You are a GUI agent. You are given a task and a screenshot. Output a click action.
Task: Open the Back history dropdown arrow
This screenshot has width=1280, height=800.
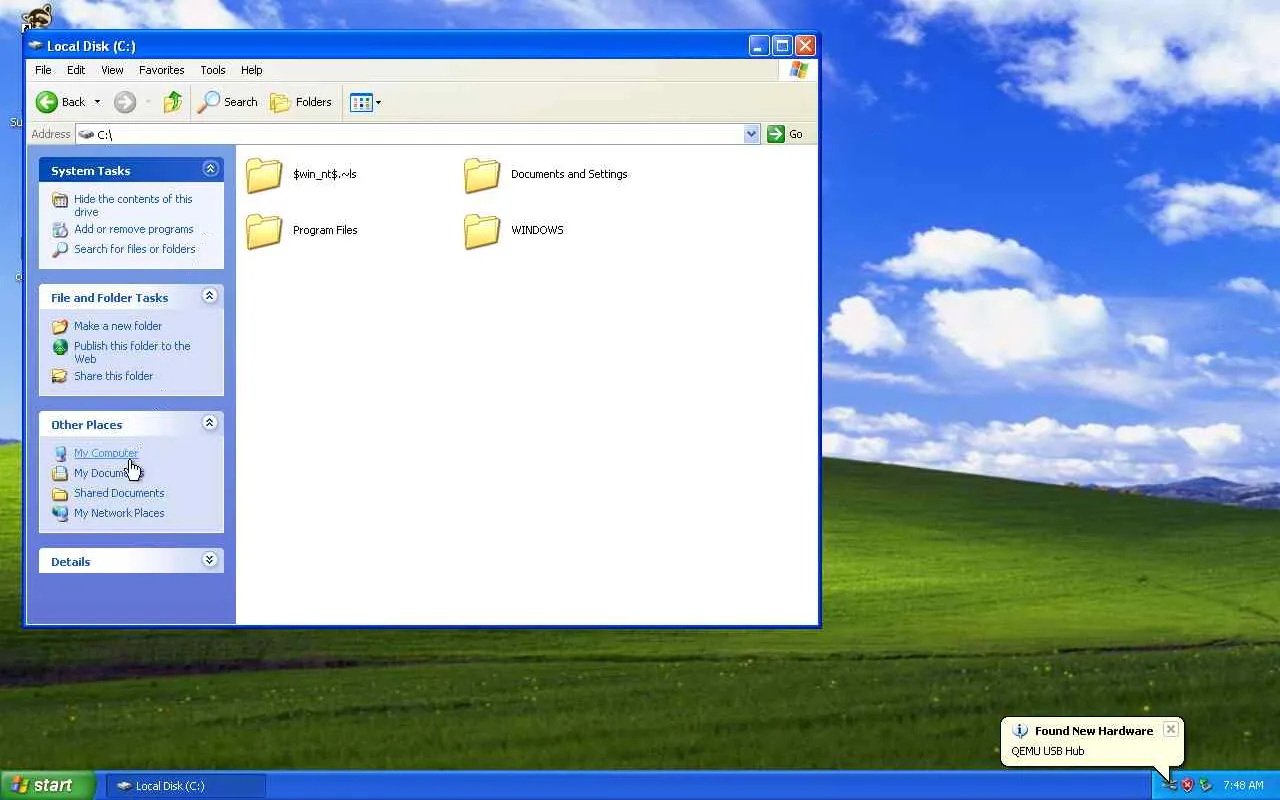[97, 102]
